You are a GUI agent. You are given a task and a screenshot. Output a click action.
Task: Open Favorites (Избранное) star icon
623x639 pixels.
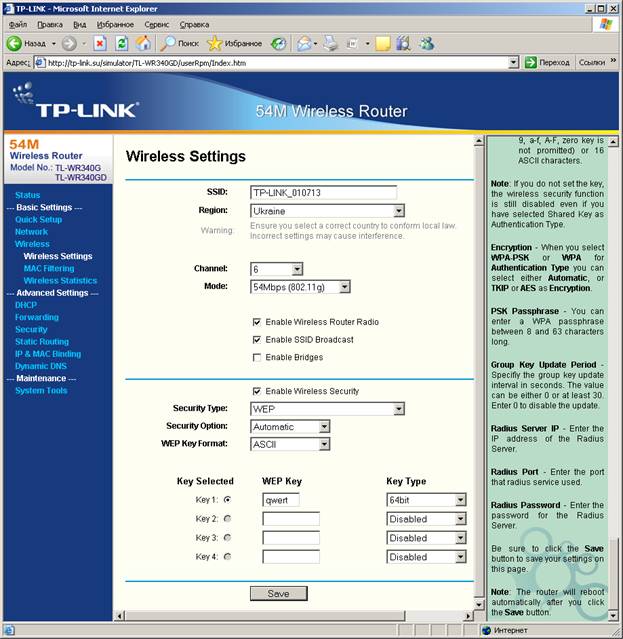[x=215, y=43]
